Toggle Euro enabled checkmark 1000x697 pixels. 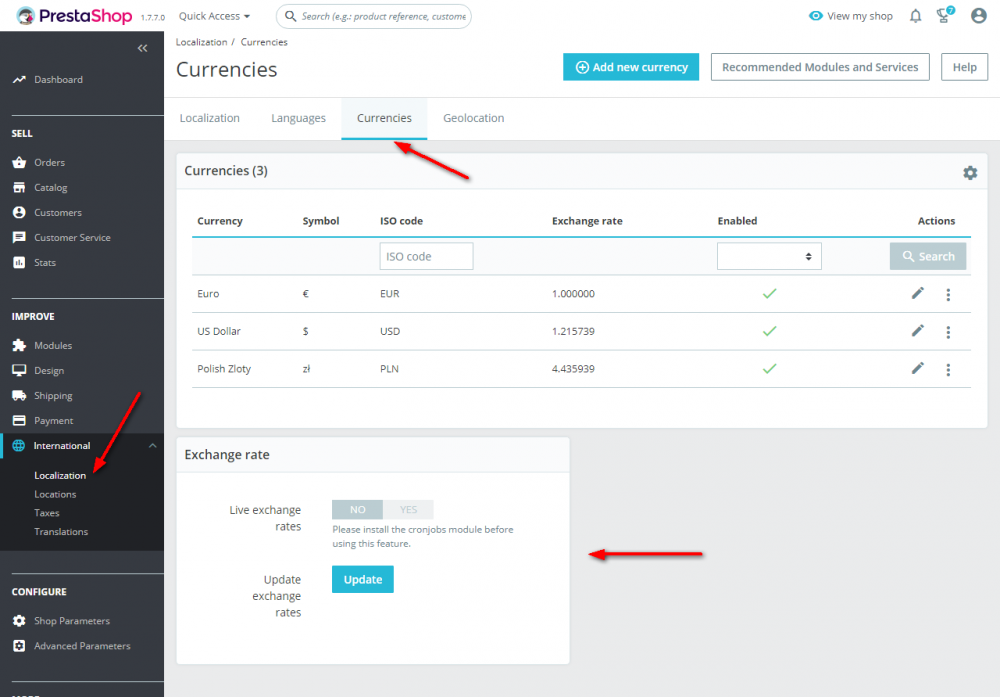[769, 293]
